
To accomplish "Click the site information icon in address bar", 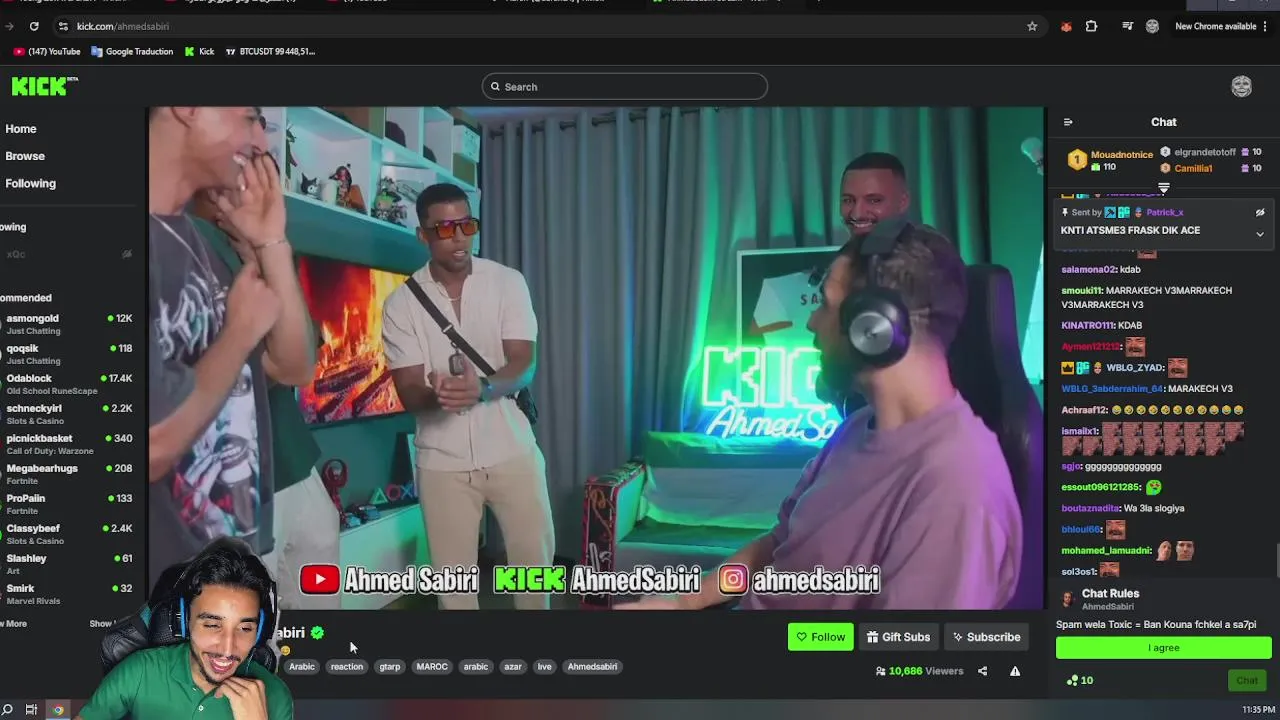I will pyautogui.click(x=63, y=26).
